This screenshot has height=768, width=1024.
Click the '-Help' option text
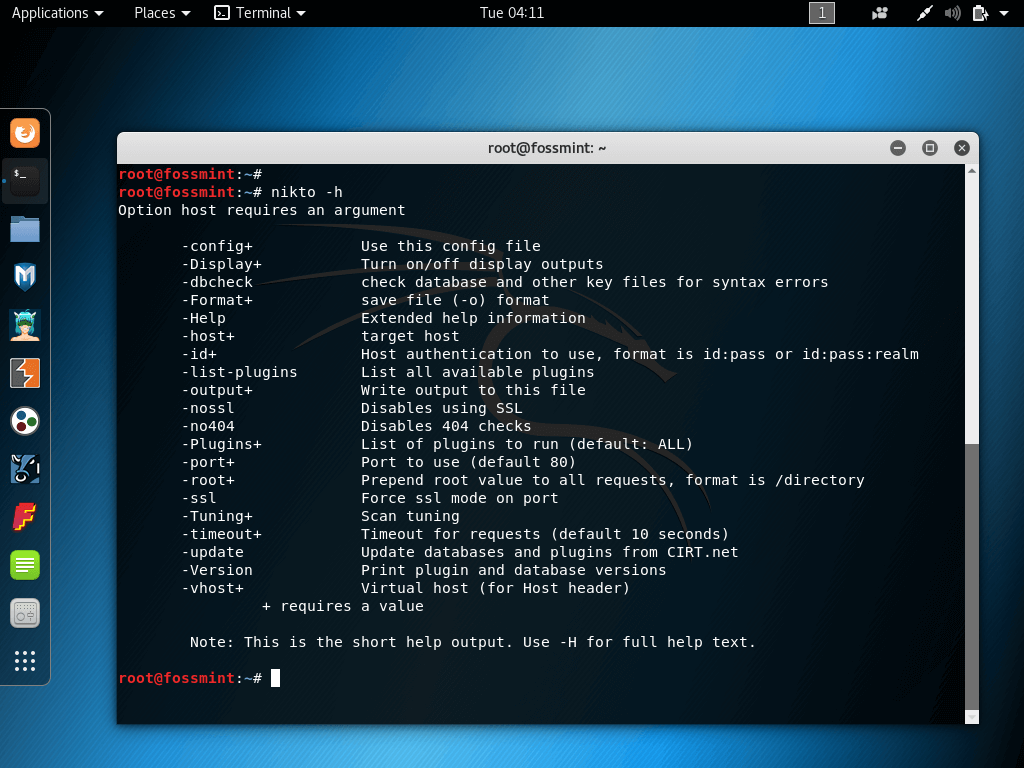[x=203, y=318]
